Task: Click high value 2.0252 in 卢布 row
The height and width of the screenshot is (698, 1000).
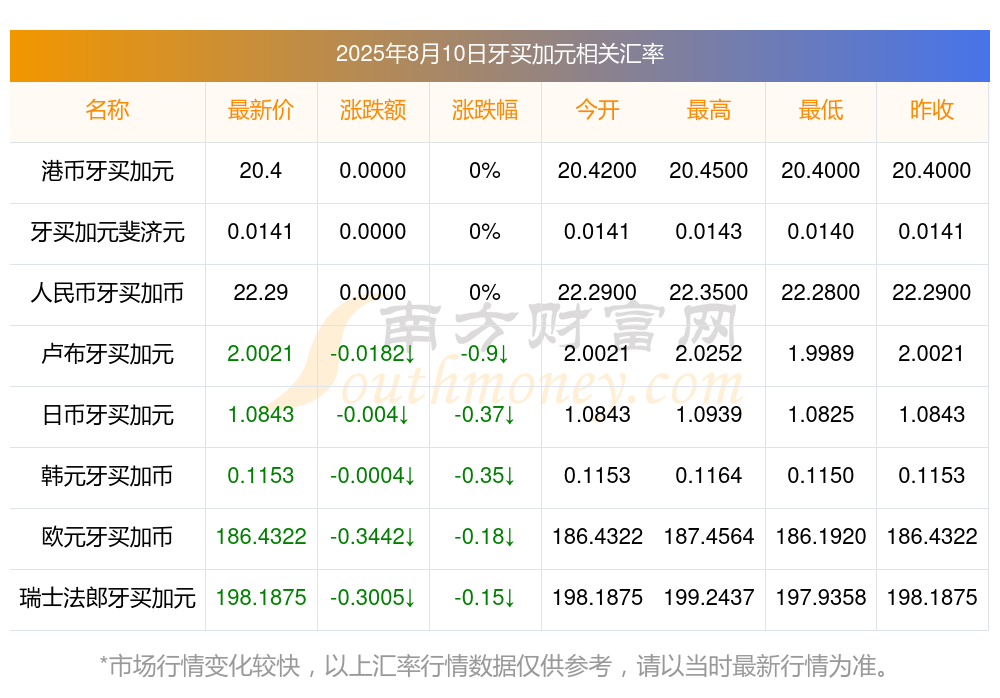Action: point(709,353)
